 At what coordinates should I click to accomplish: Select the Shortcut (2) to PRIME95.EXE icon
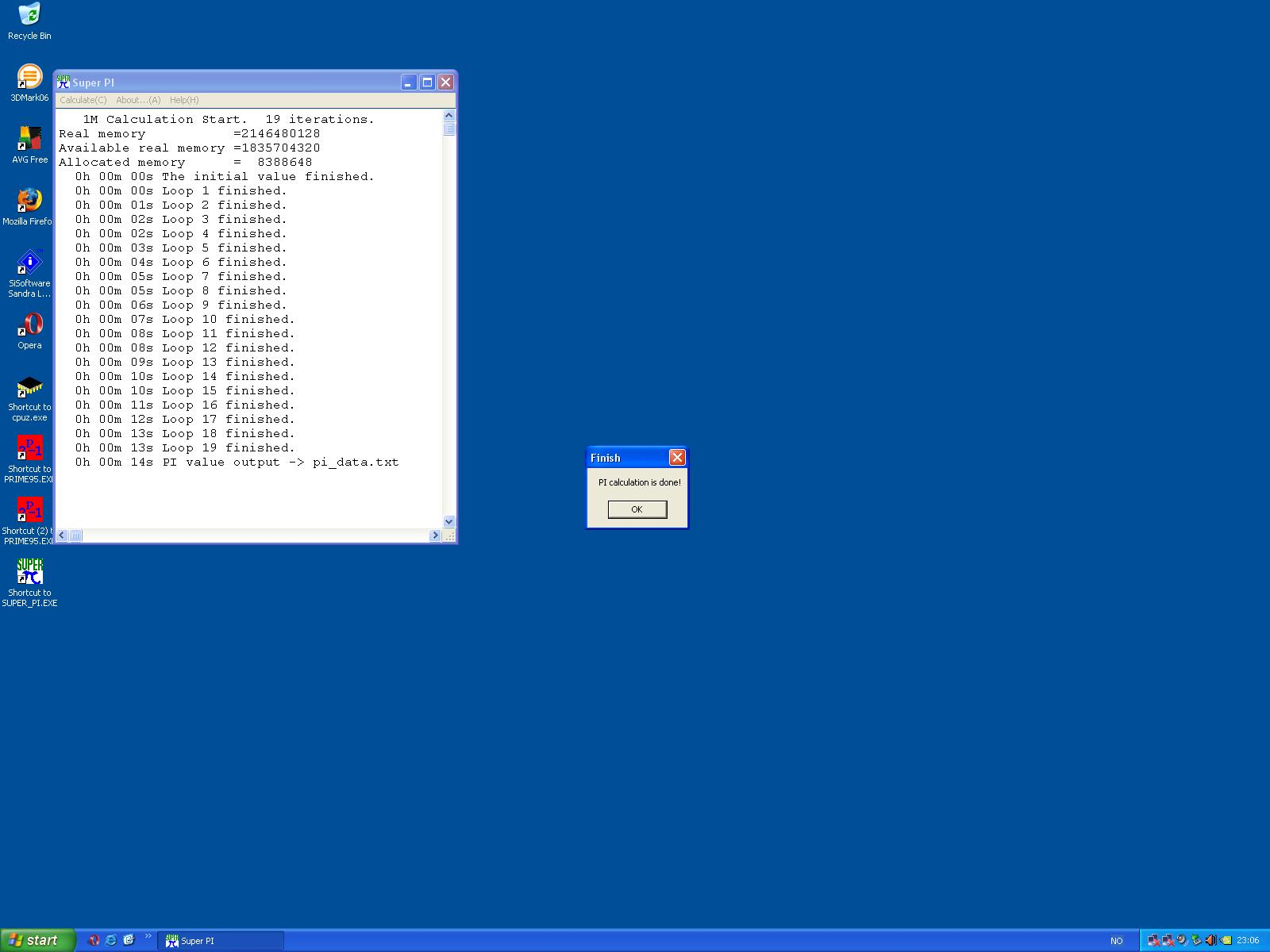coord(28,521)
